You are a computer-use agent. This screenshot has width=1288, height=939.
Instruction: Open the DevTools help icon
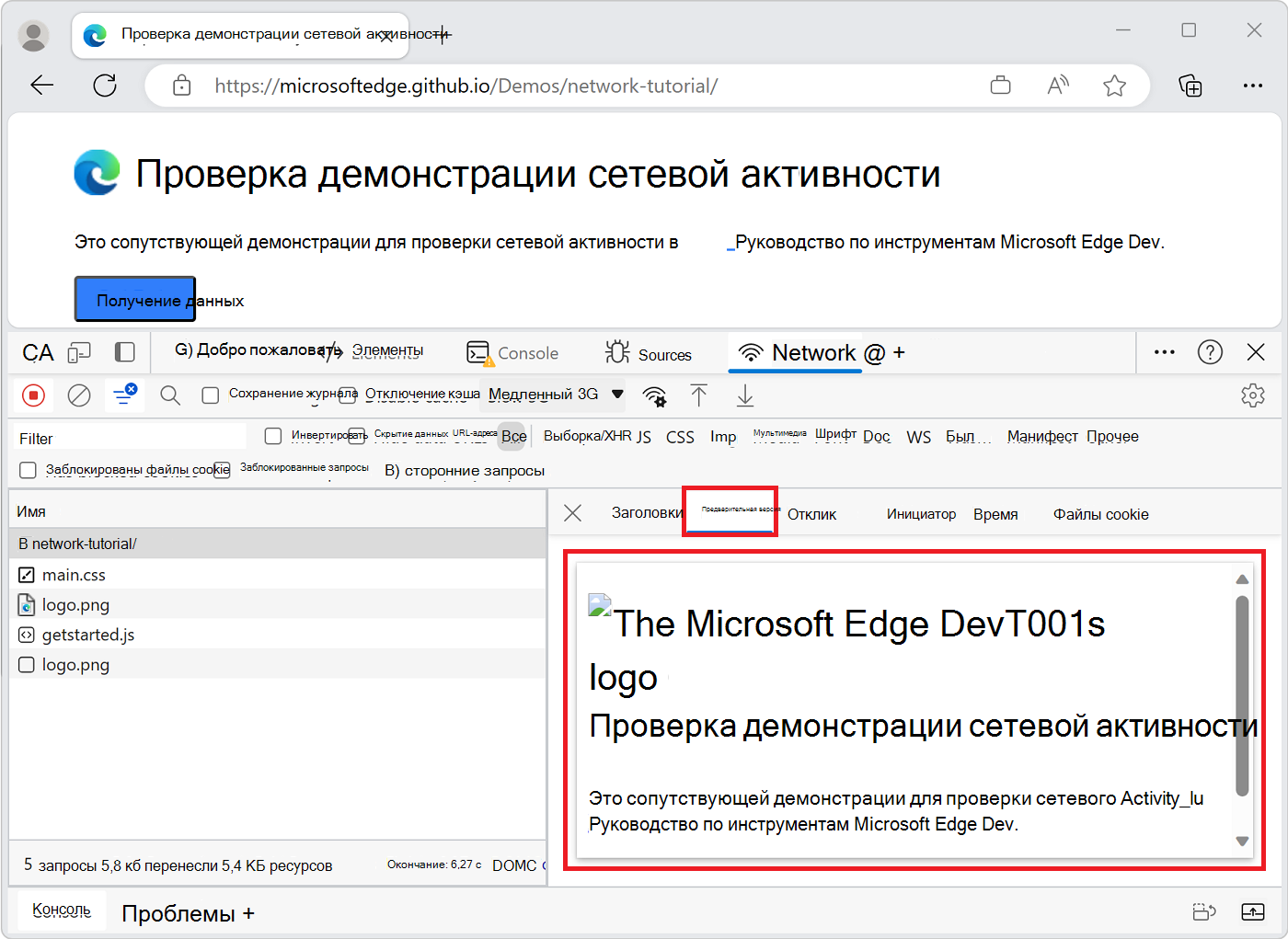pyautogui.click(x=1210, y=352)
